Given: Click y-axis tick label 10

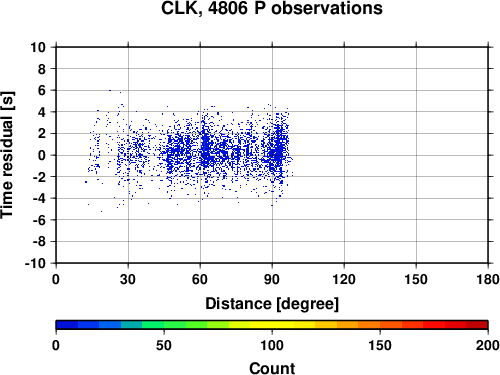Looking at the screenshot, I should (x=38, y=47).
